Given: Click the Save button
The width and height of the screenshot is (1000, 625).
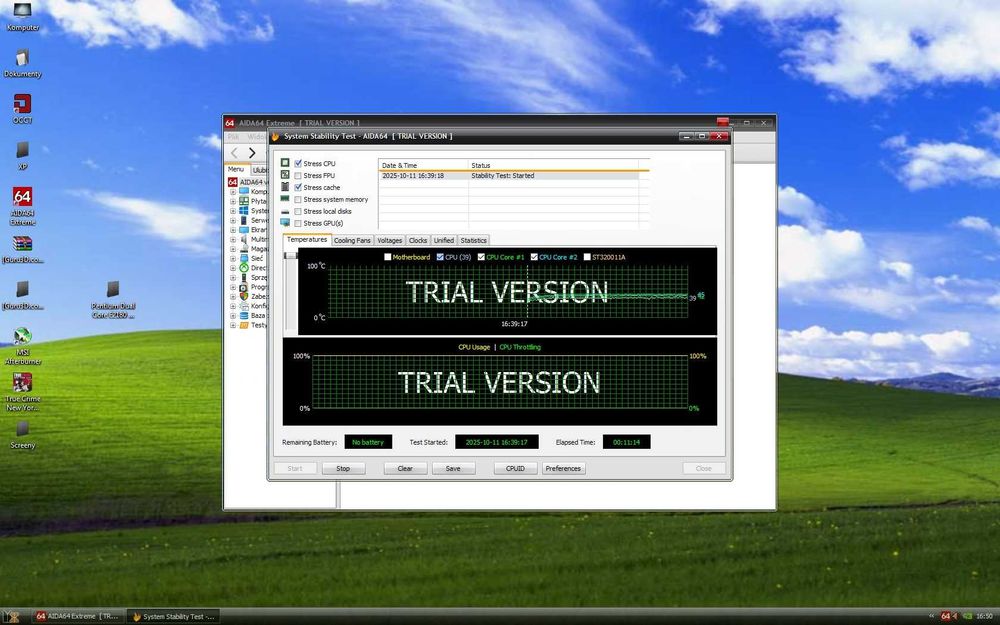Looking at the screenshot, I should [453, 468].
